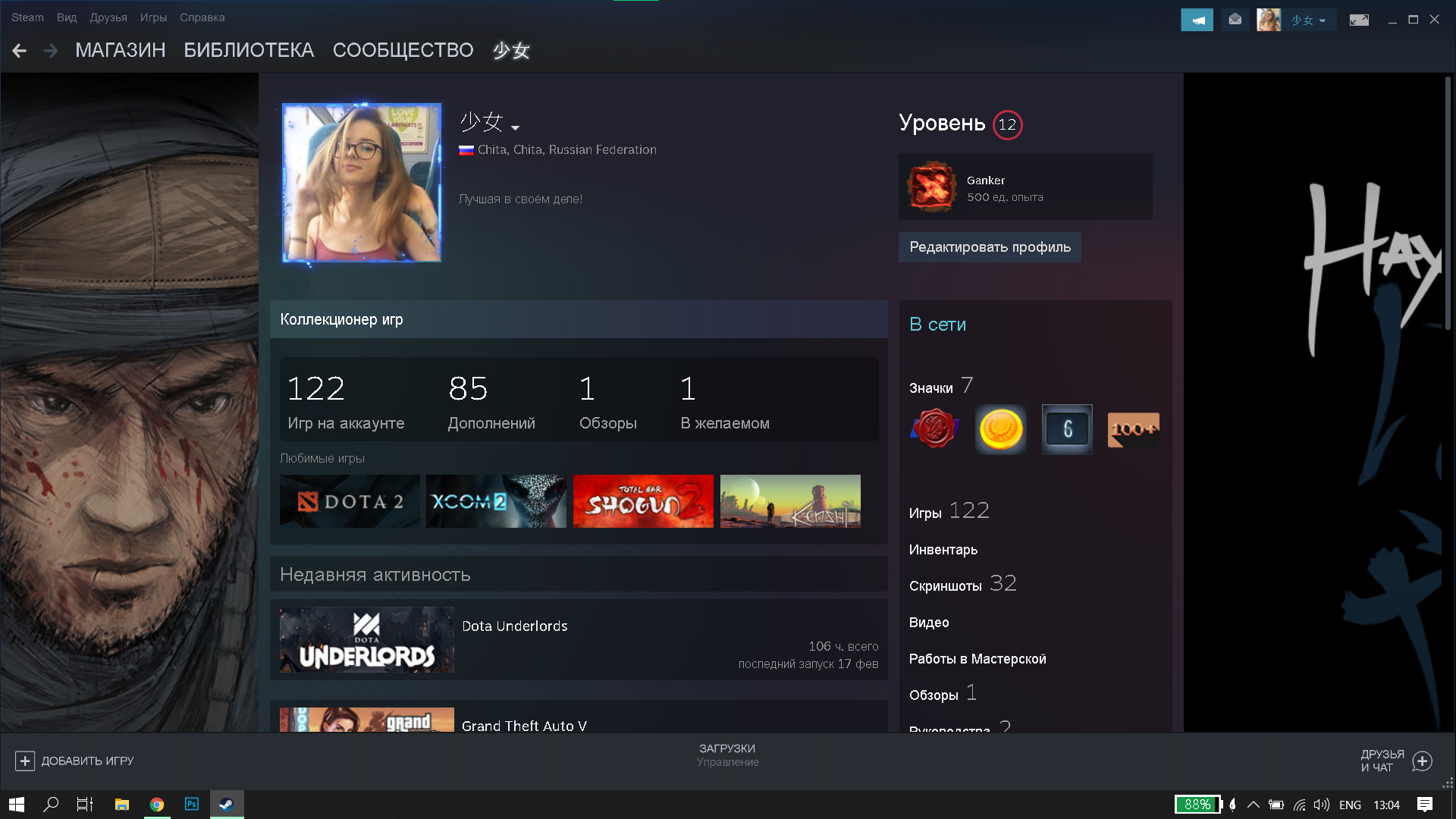The width and height of the screenshot is (1456, 819).
Task: Open Google Chrome from the taskbar
Action: [x=157, y=805]
